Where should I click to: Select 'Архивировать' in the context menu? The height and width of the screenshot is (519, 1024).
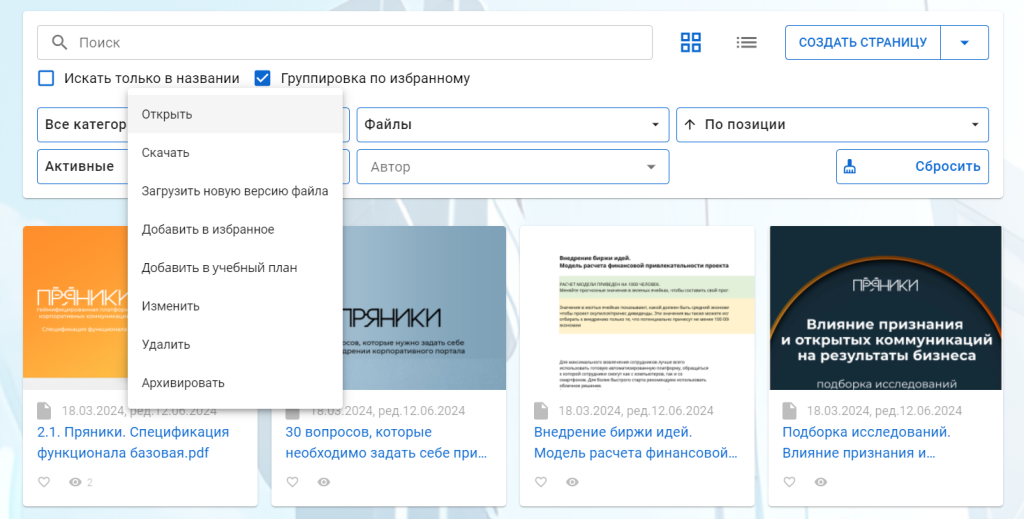pos(183,382)
